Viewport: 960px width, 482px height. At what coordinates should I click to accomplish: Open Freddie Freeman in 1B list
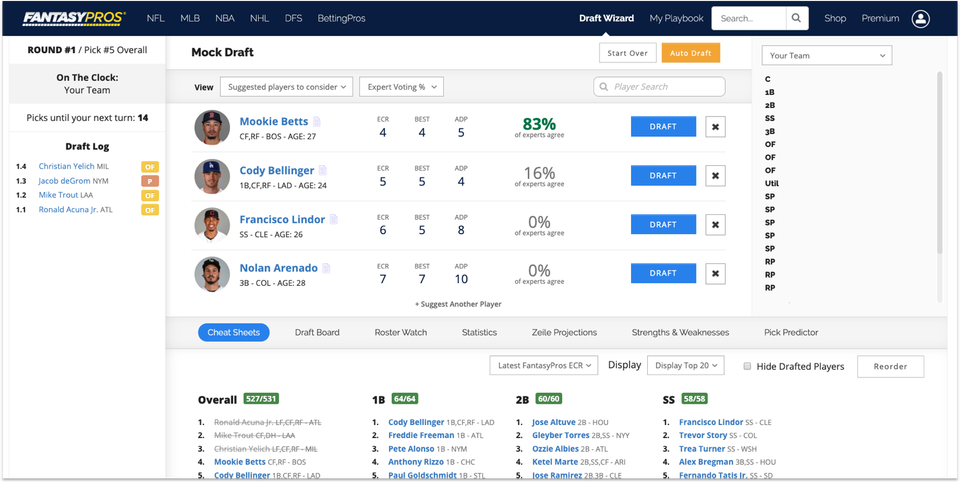421,435
